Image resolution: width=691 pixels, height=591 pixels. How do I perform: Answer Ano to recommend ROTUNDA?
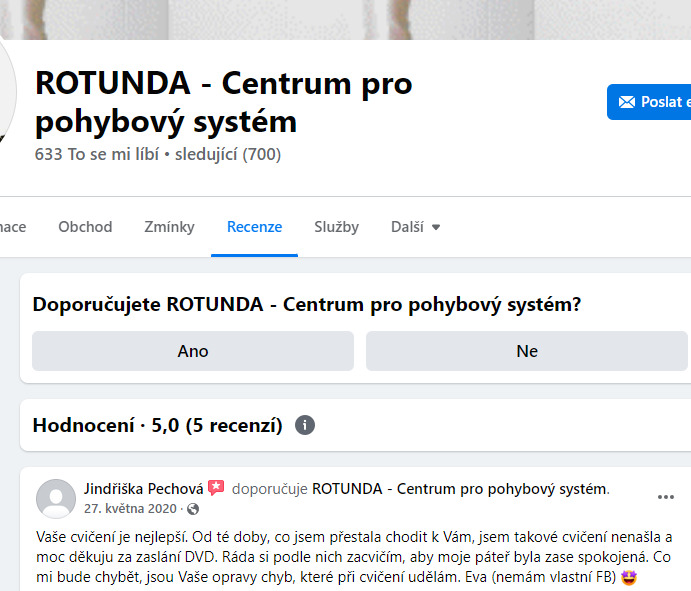193,351
